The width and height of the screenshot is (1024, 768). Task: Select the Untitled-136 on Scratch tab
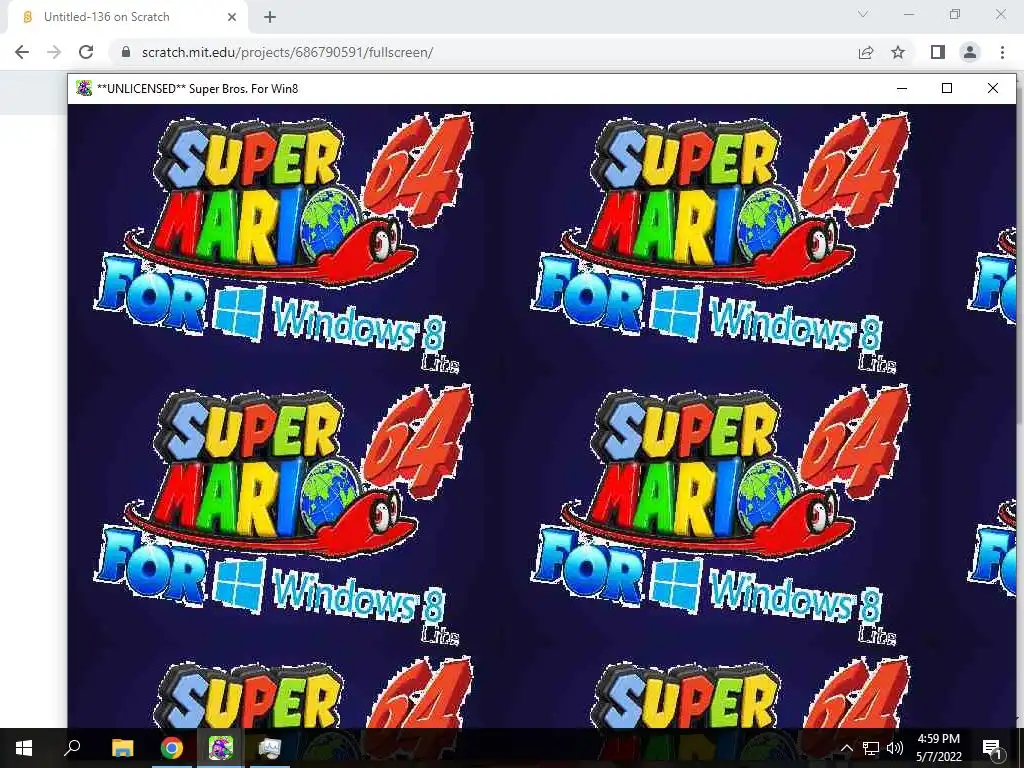(x=127, y=17)
